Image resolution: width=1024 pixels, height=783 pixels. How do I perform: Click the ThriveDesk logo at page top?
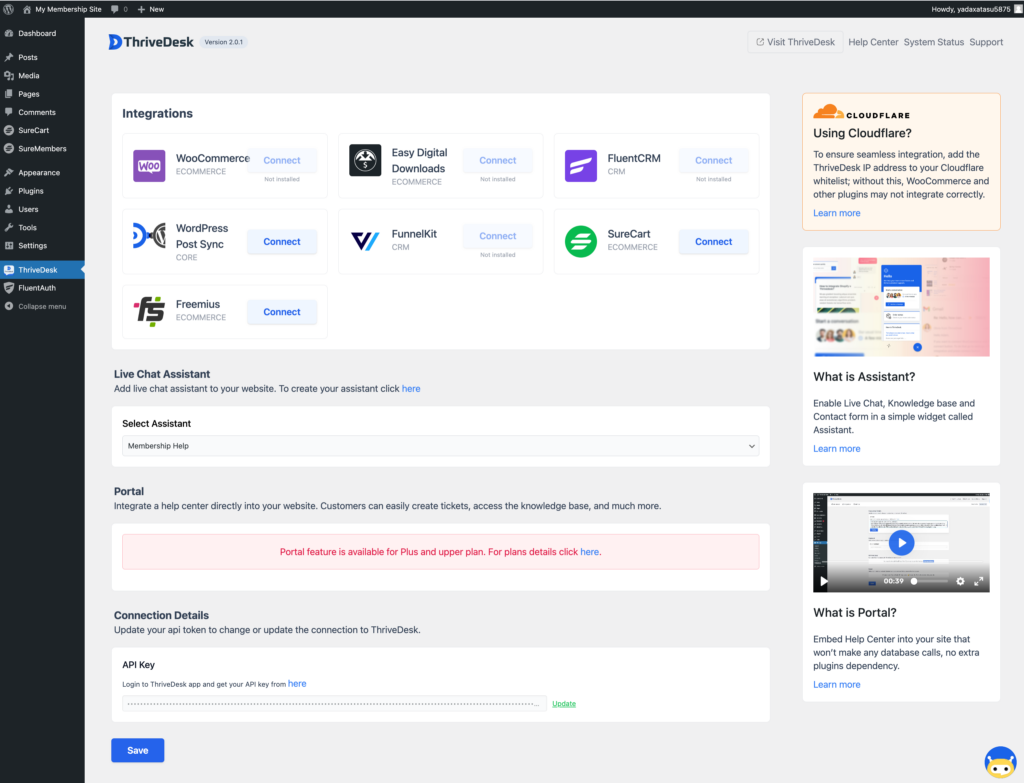tap(150, 42)
